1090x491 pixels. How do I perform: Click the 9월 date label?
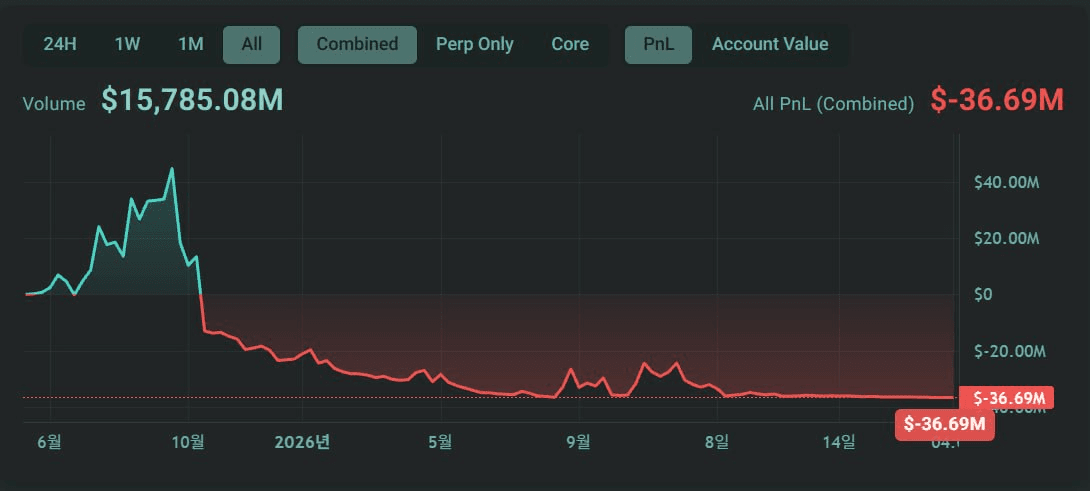pos(579,442)
